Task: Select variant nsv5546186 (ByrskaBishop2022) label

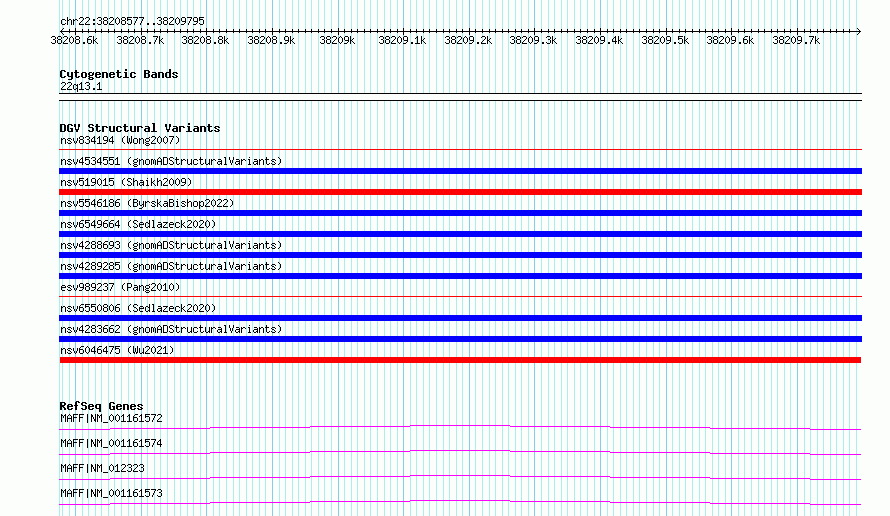Action: pyautogui.click(x=147, y=203)
